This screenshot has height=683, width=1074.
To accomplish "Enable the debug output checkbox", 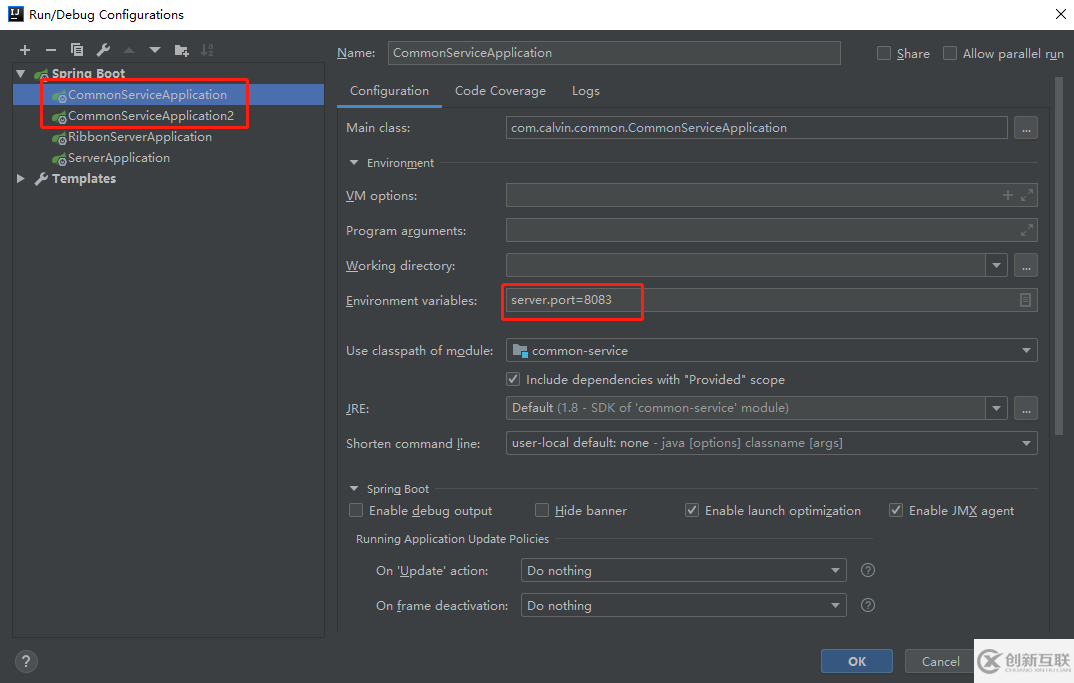I will pos(356,510).
